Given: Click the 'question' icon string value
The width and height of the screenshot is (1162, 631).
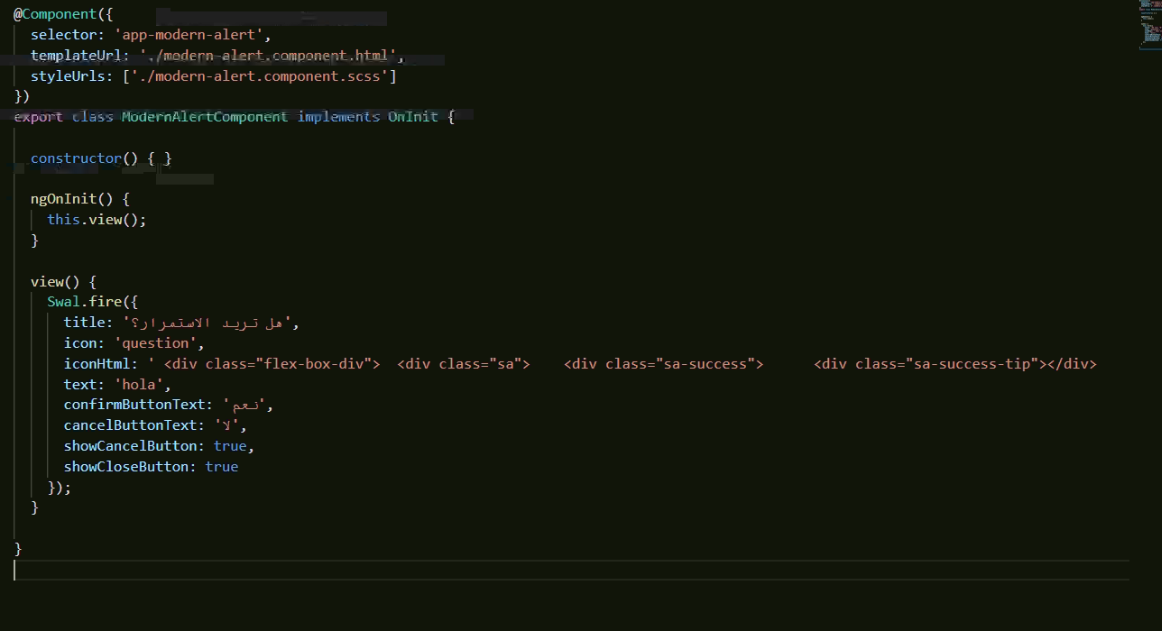Looking at the screenshot, I should point(152,343).
